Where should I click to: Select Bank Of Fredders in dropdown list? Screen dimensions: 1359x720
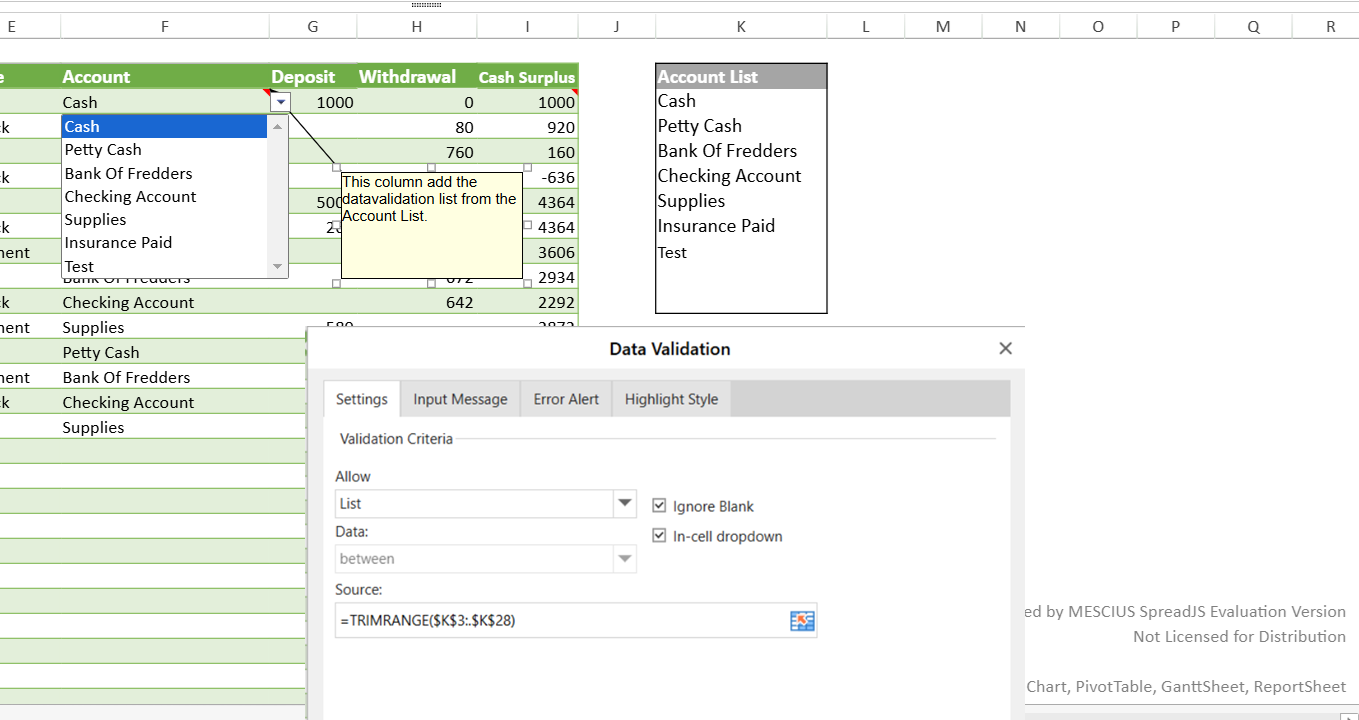click(x=128, y=173)
